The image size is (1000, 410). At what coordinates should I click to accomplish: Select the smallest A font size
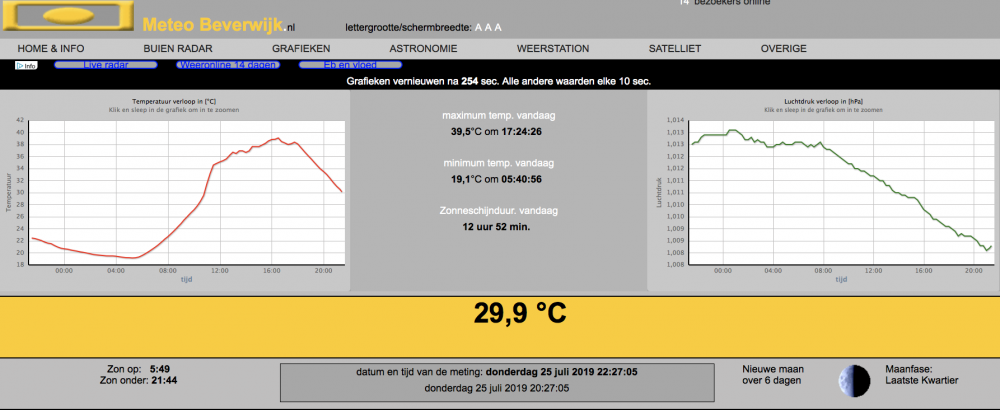(479, 27)
